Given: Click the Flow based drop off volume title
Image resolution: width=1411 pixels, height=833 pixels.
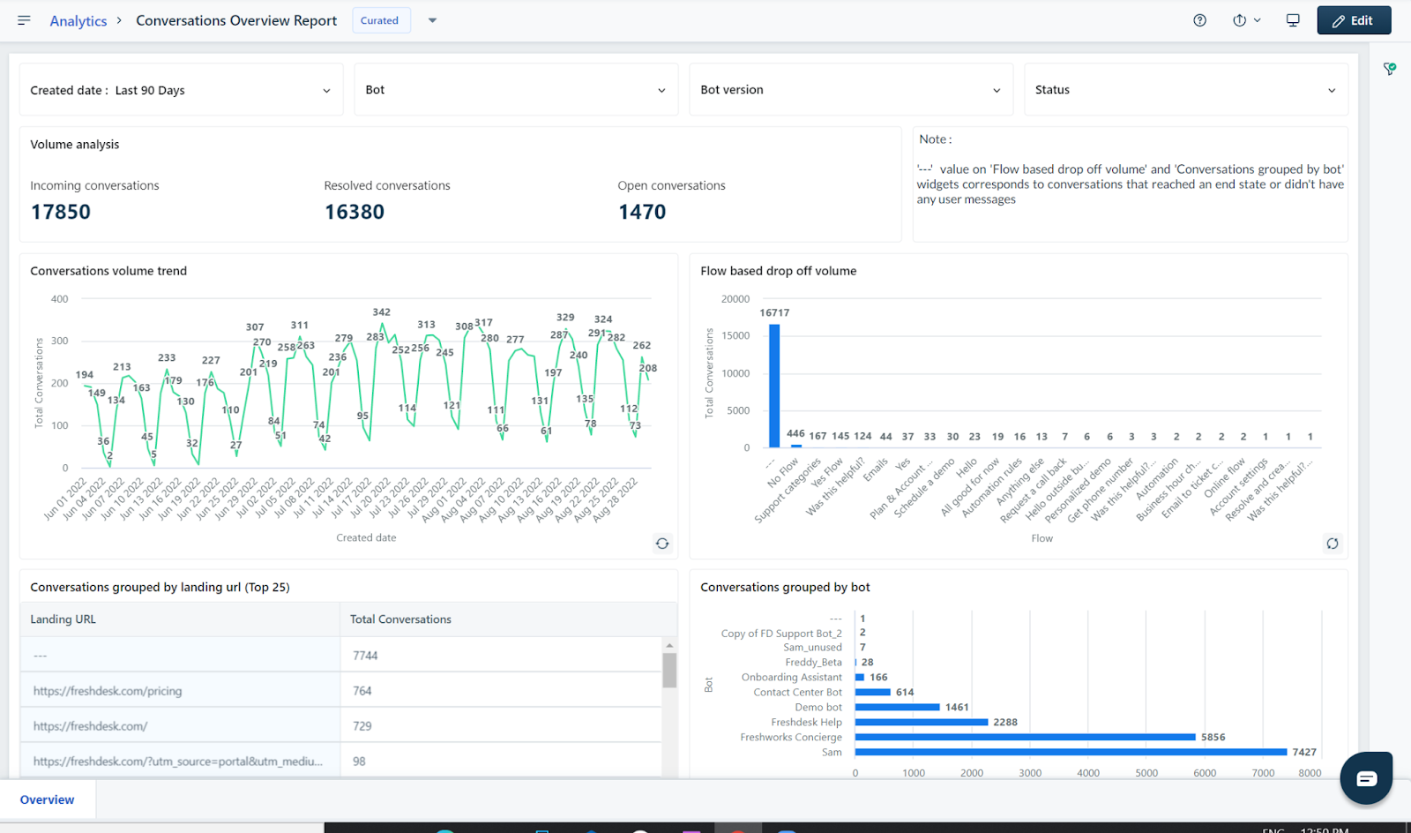Looking at the screenshot, I should point(778,271).
